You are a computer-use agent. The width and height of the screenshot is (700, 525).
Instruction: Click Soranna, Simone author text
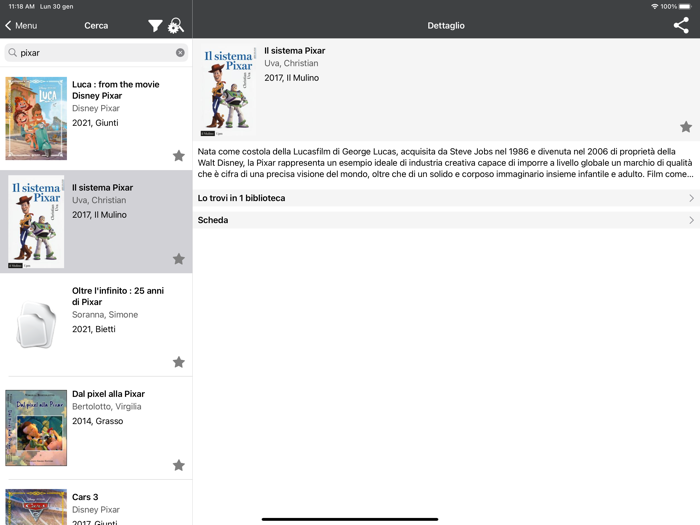click(105, 315)
